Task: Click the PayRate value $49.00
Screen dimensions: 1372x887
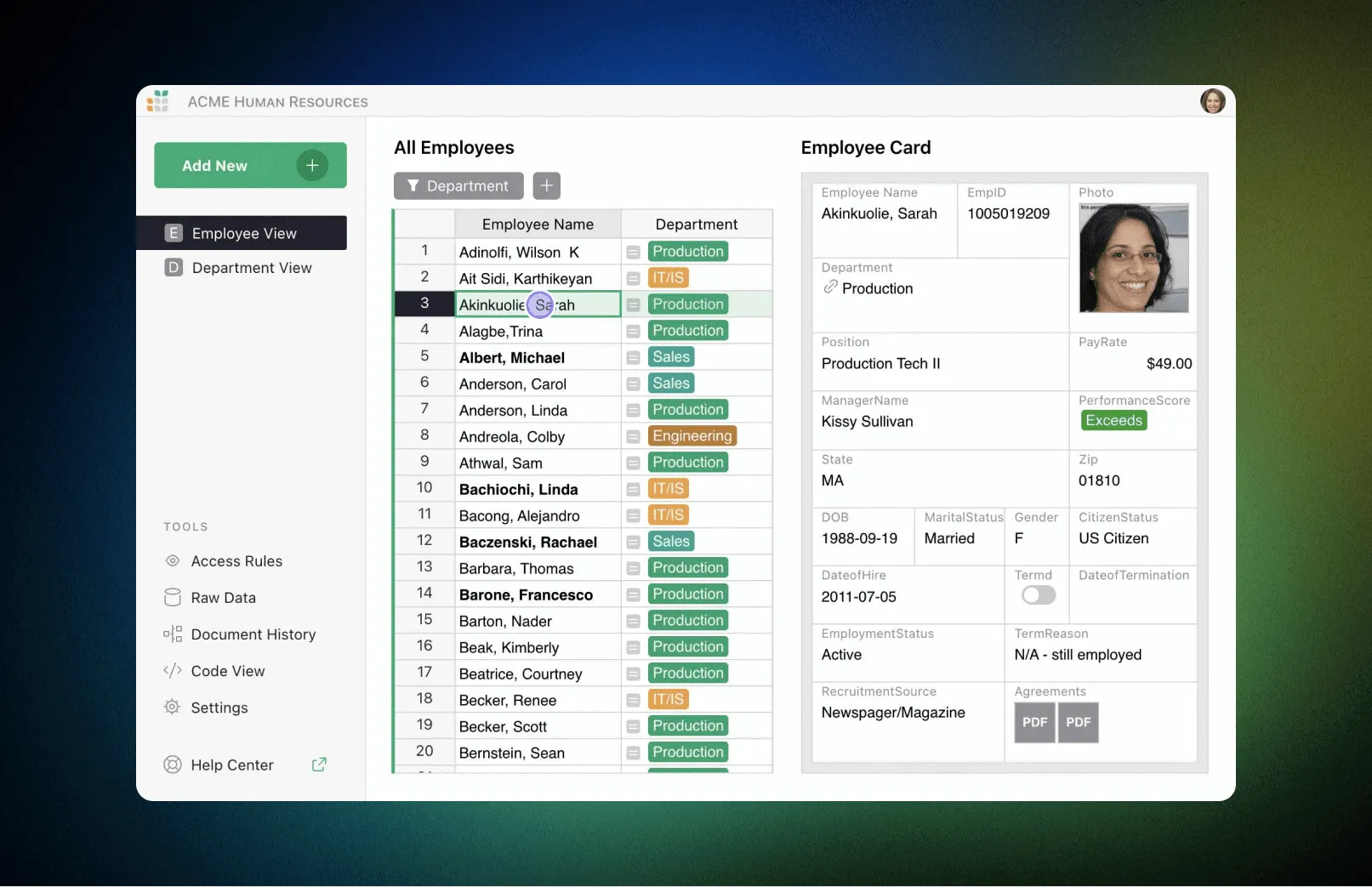Action: 1169,363
